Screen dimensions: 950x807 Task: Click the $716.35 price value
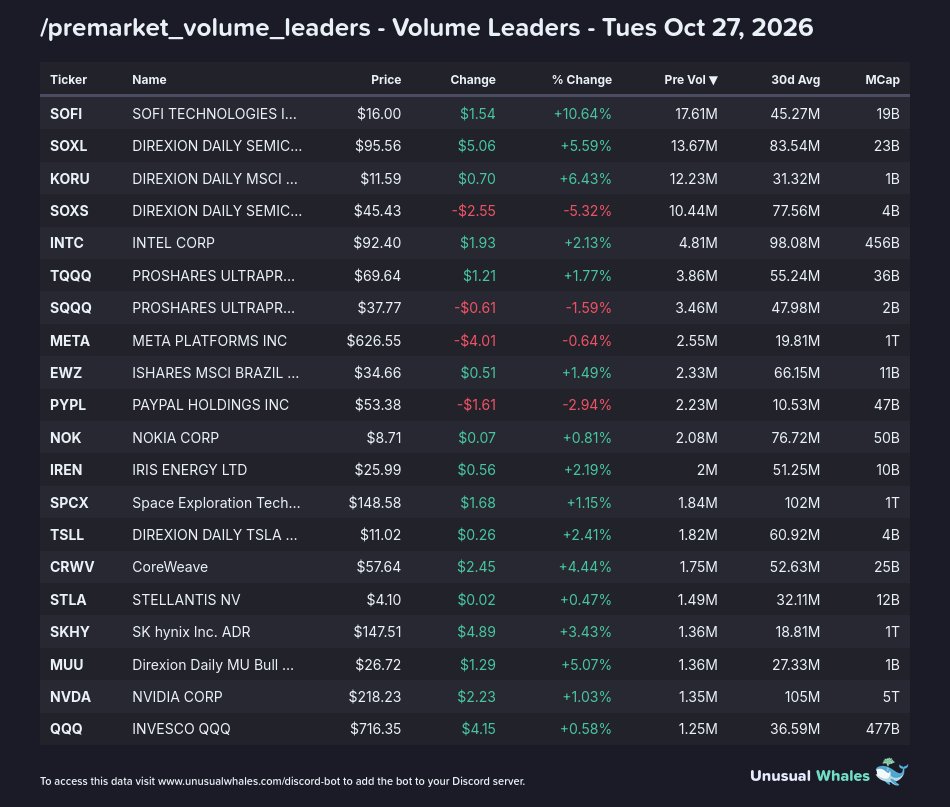click(x=376, y=729)
